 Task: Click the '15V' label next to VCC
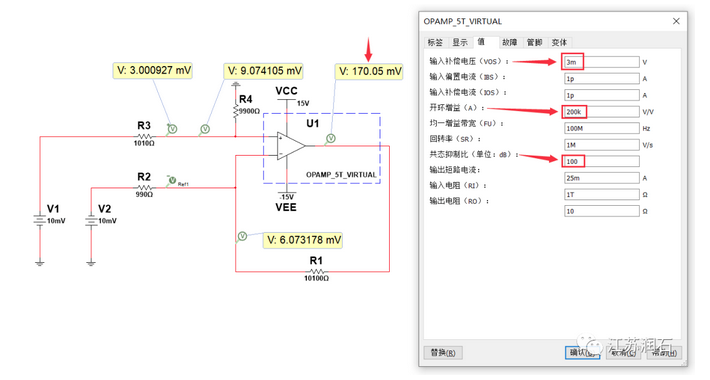click(303, 103)
